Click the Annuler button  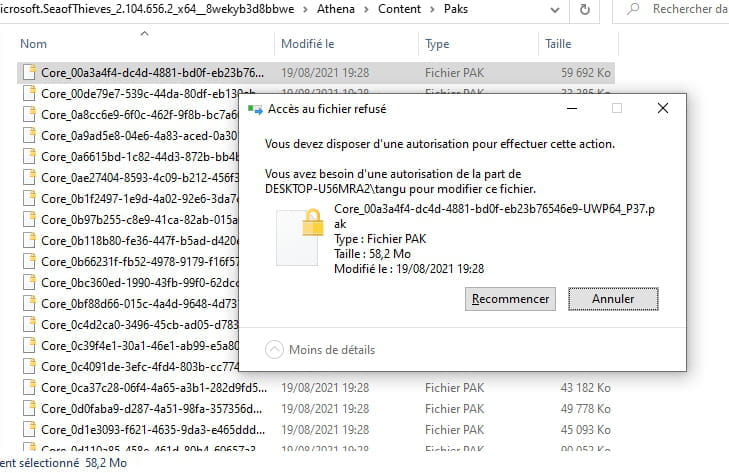613,298
